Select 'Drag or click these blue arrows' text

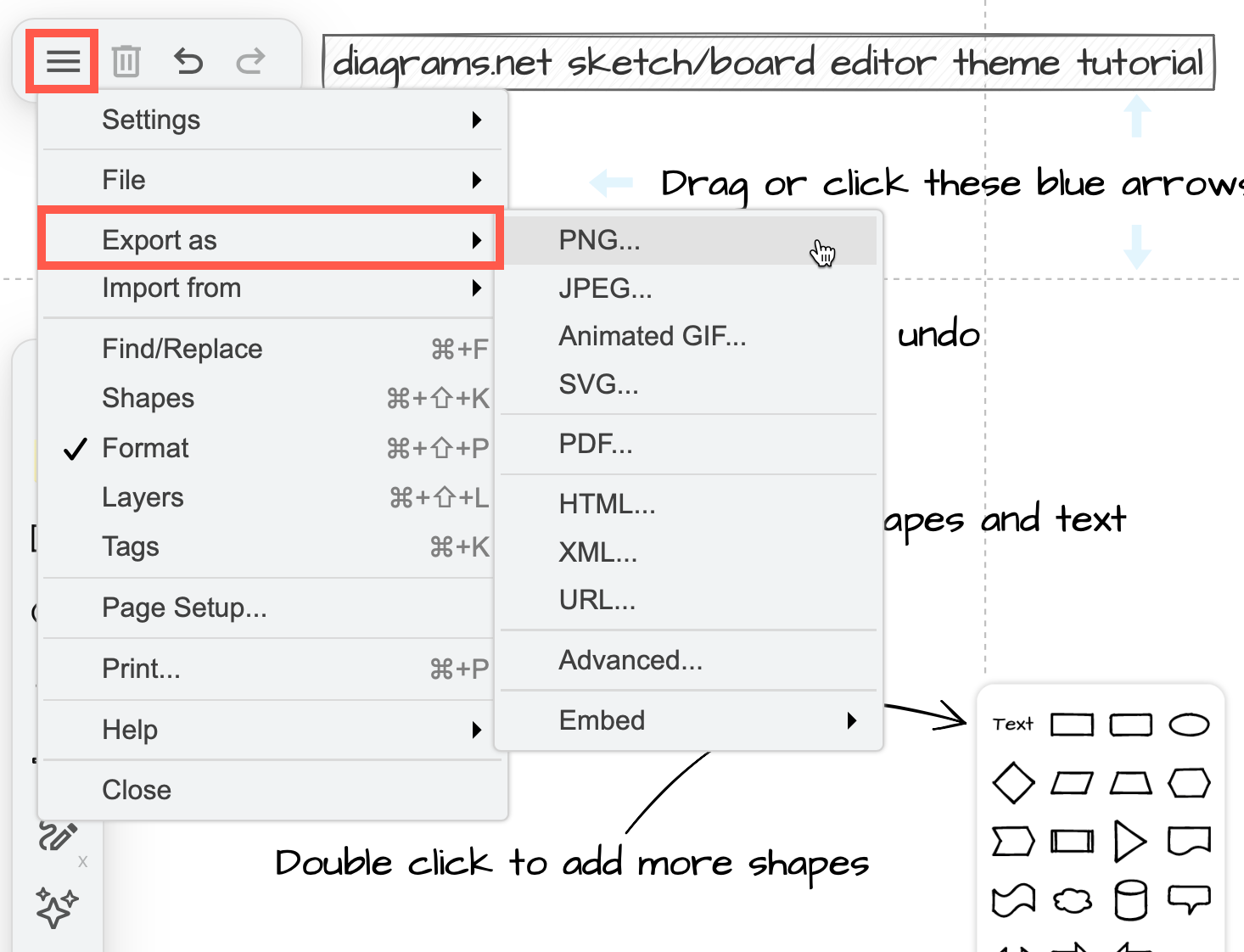(952, 184)
